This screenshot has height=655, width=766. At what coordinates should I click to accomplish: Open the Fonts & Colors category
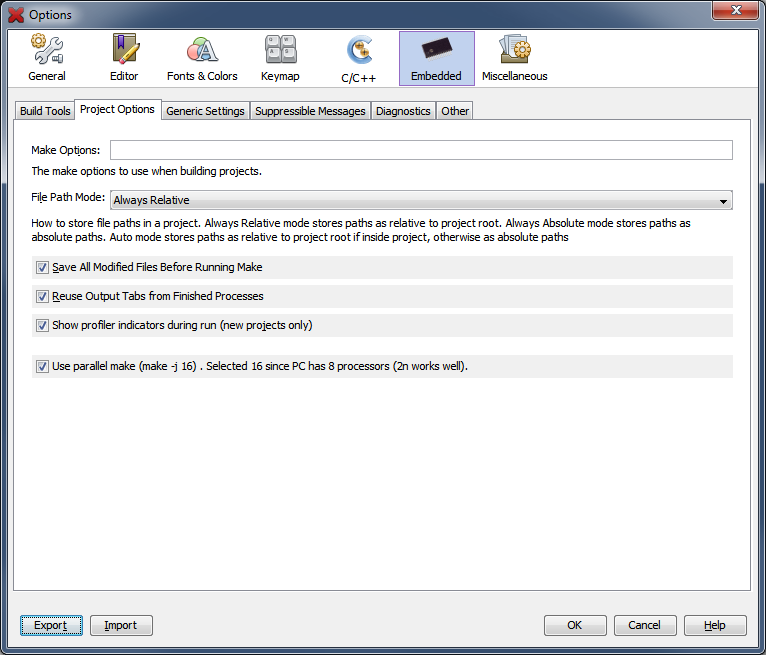202,58
